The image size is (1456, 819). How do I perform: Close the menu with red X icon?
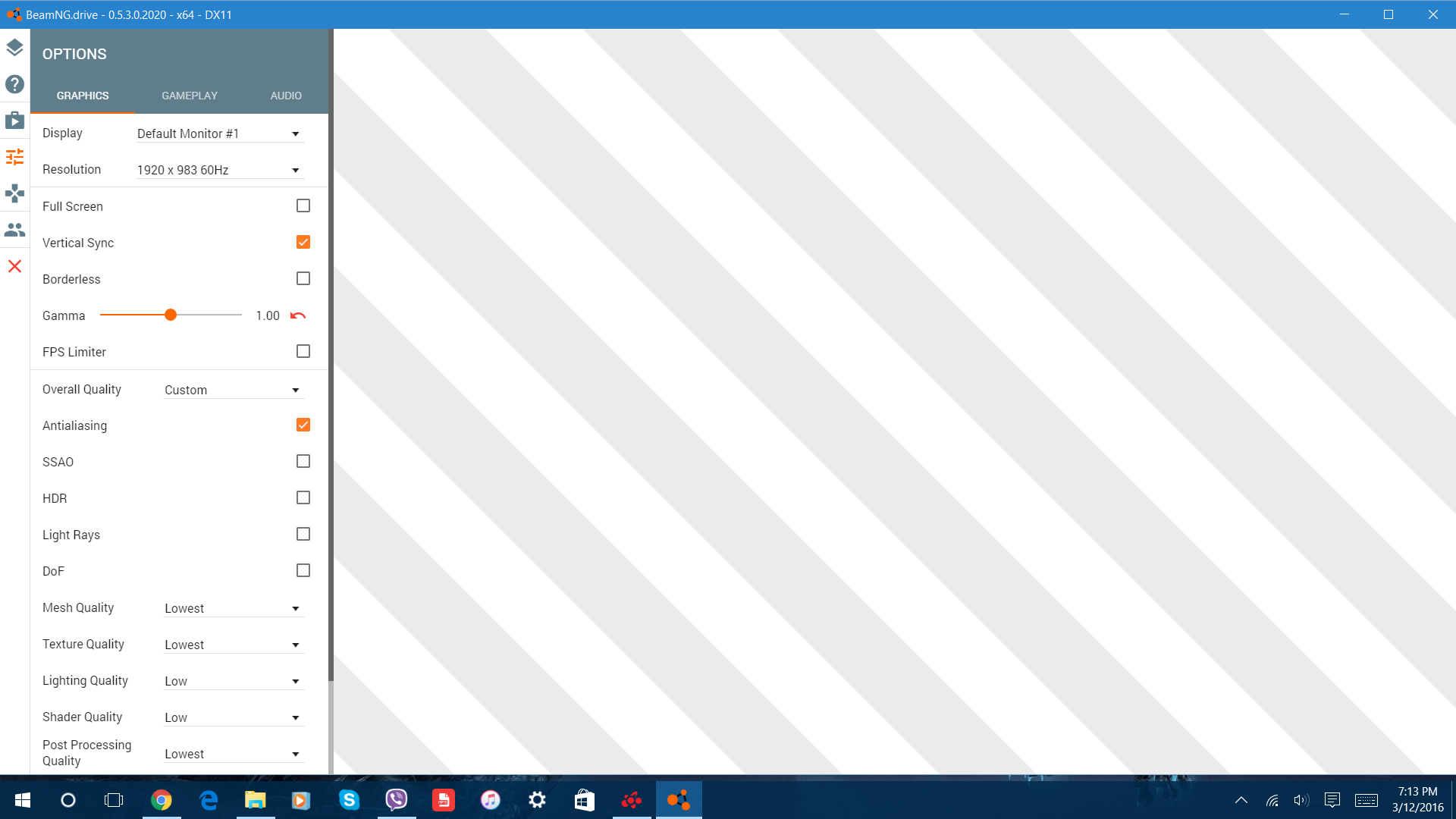14,266
